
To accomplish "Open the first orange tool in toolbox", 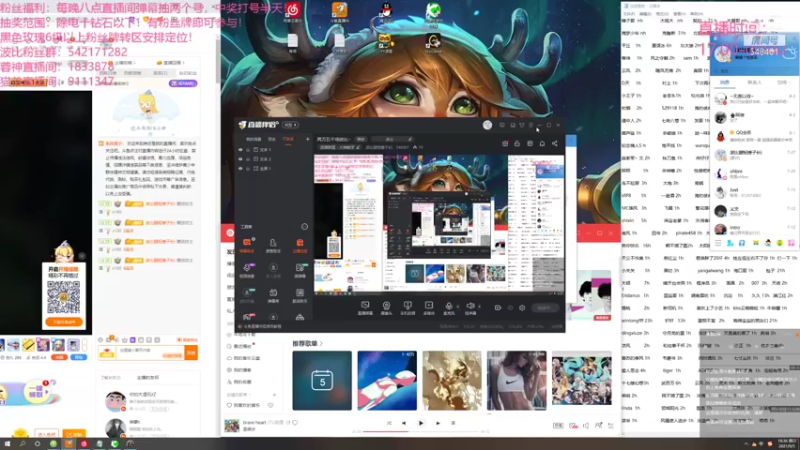I will [247, 244].
